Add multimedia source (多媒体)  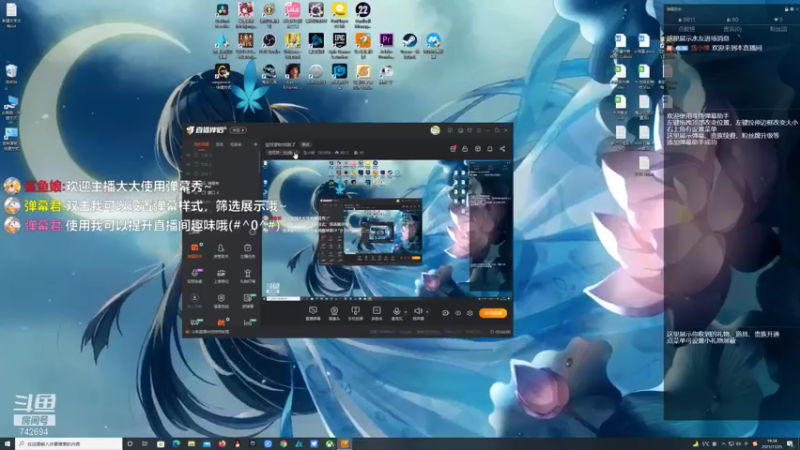(377, 313)
